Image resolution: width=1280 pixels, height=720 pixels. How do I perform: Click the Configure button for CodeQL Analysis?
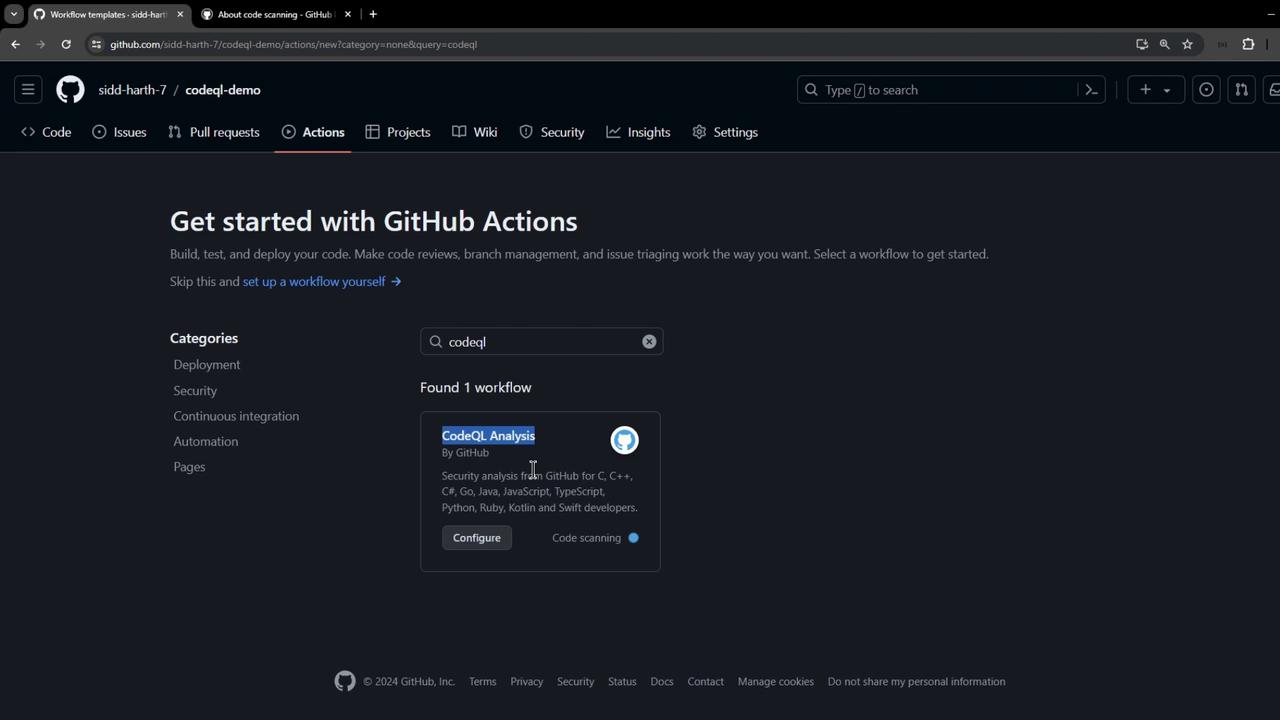tap(477, 538)
